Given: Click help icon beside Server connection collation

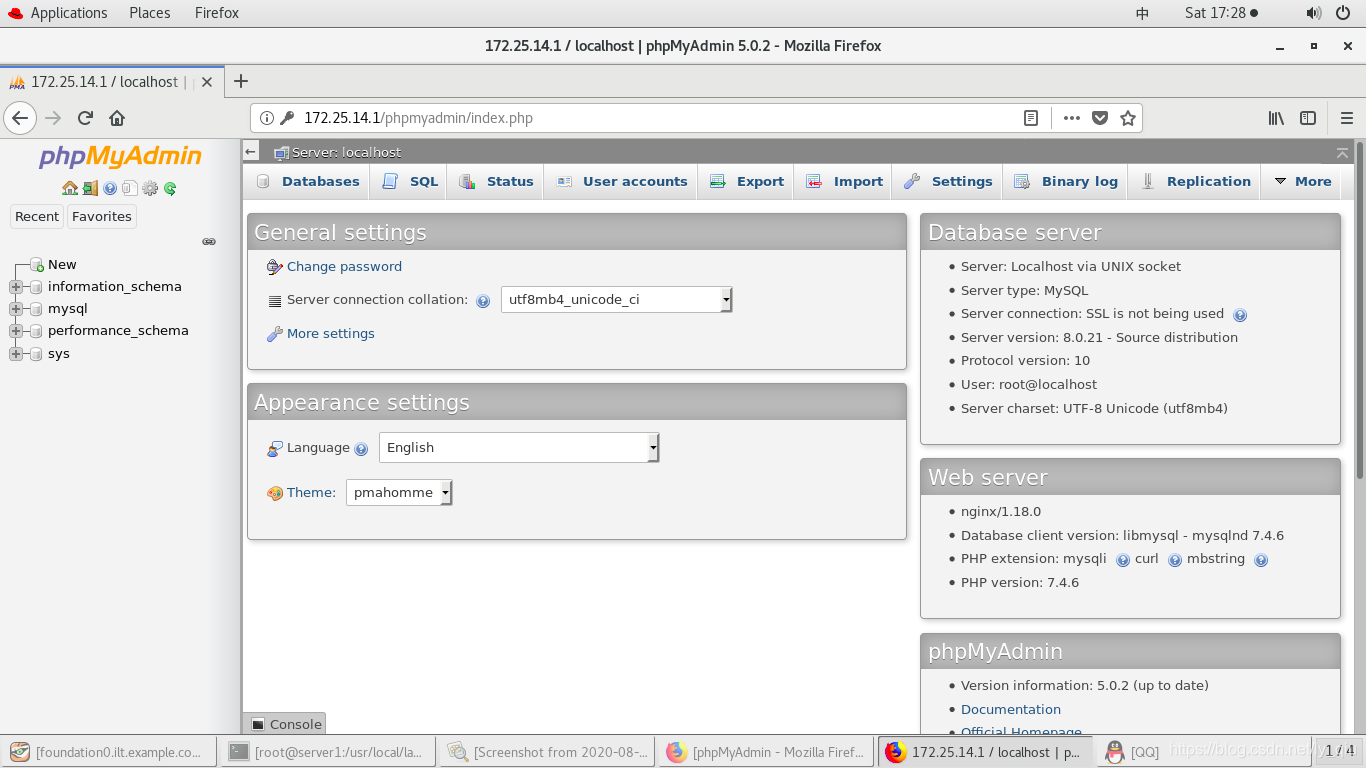Looking at the screenshot, I should (483, 301).
